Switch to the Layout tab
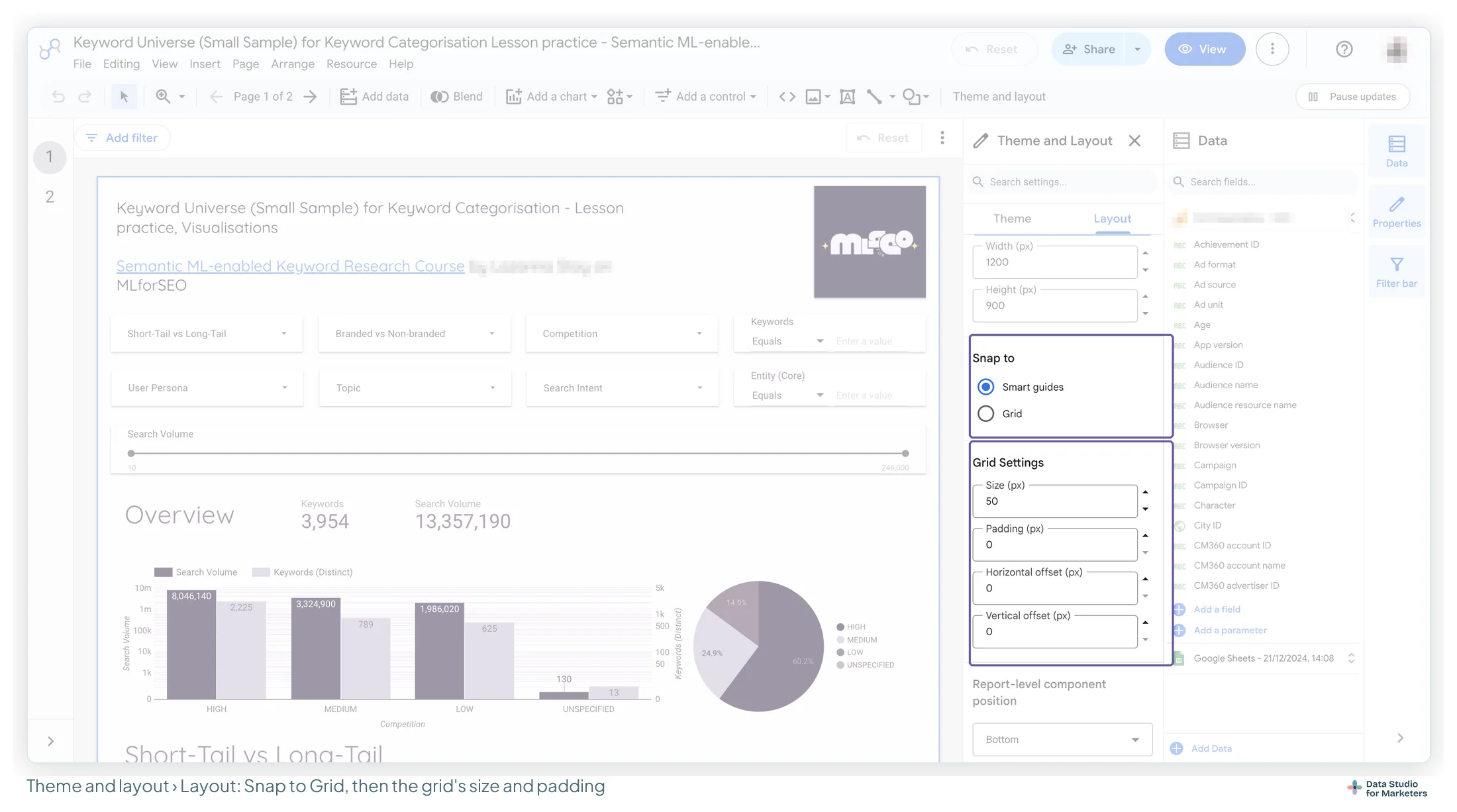 point(1112,219)
